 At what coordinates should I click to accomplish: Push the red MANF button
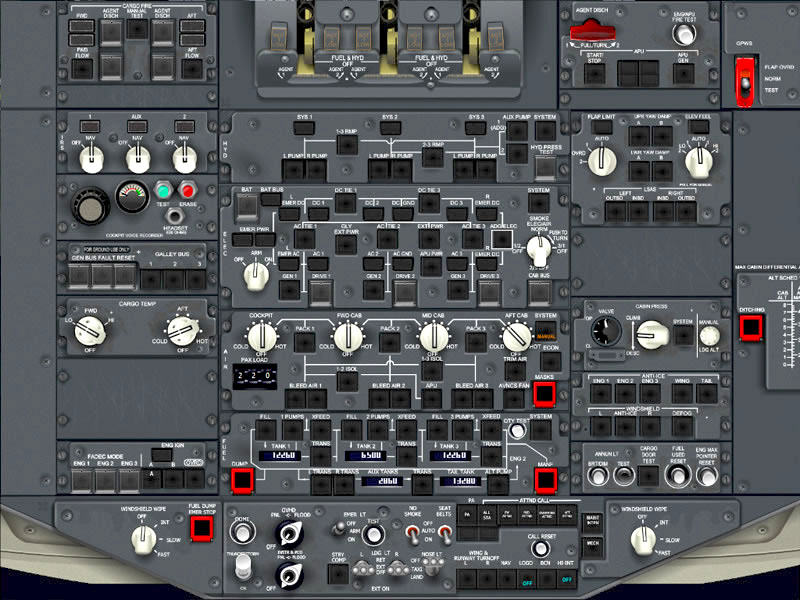click(545, 481)
